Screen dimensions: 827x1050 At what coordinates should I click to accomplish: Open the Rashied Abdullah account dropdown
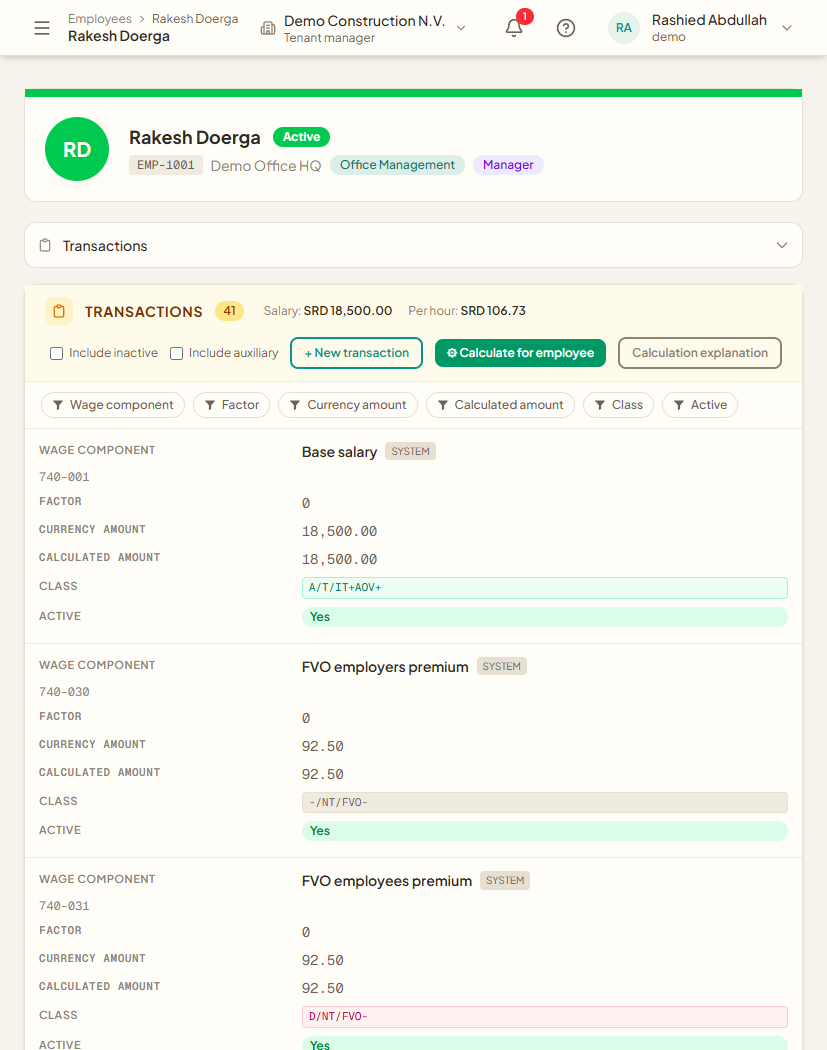pos(787,28)
